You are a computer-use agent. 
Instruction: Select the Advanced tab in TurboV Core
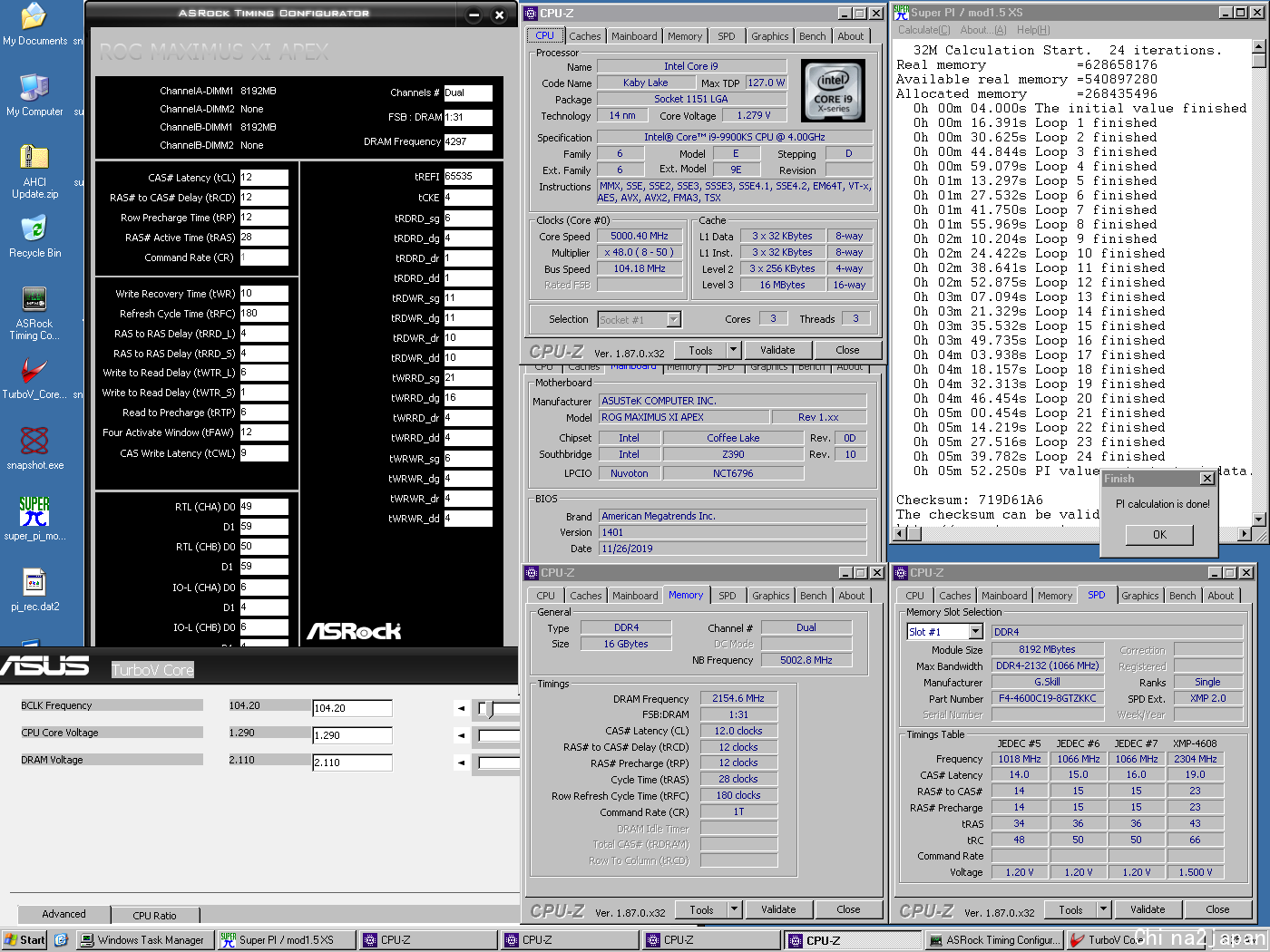coord(63,914)
